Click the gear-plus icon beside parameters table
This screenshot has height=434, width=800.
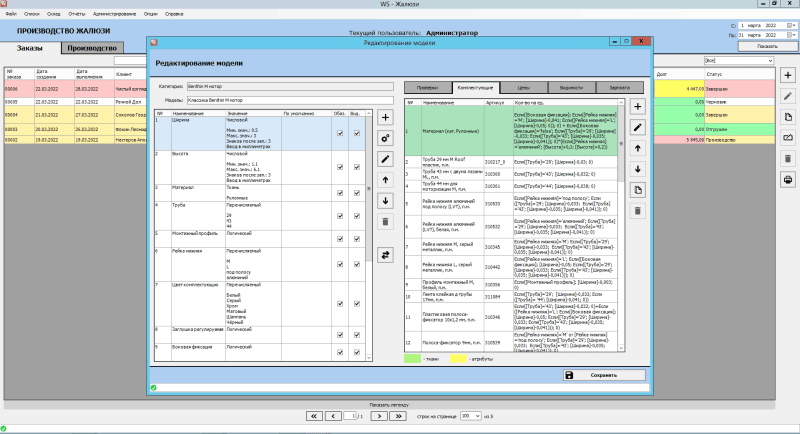point(386,138)
